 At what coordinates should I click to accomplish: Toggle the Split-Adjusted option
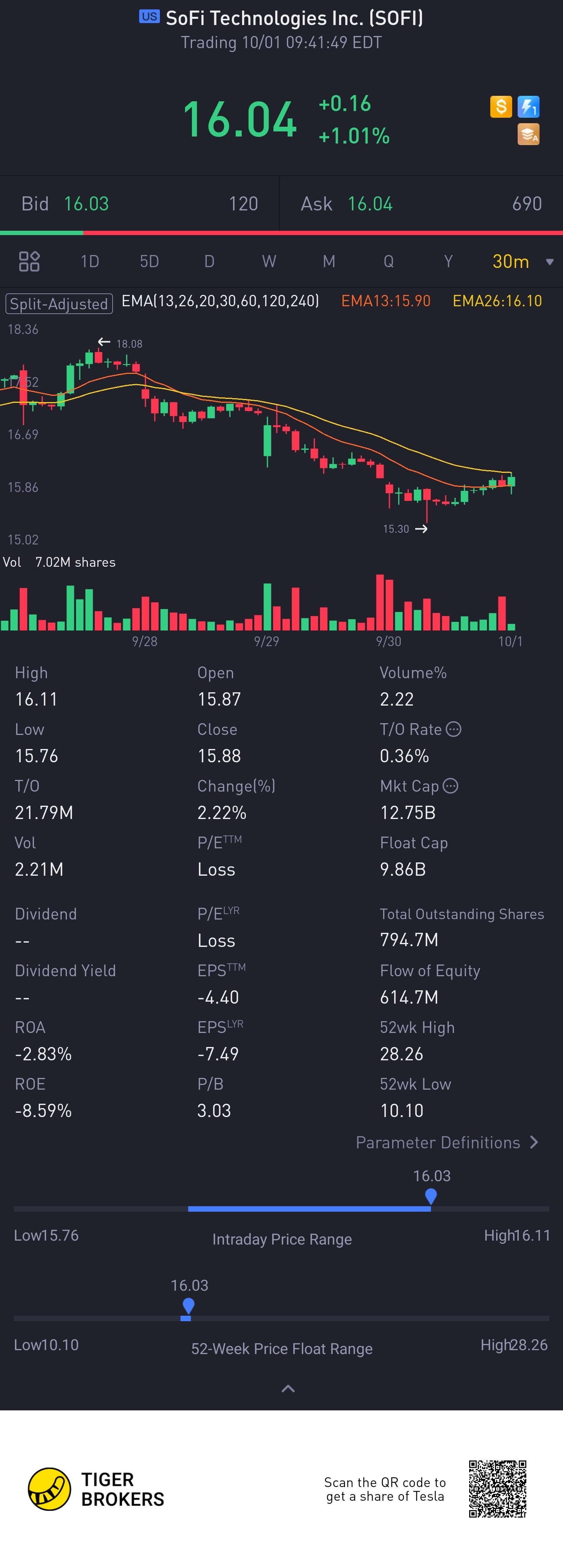pyautogui.click(x=59, y=303)
